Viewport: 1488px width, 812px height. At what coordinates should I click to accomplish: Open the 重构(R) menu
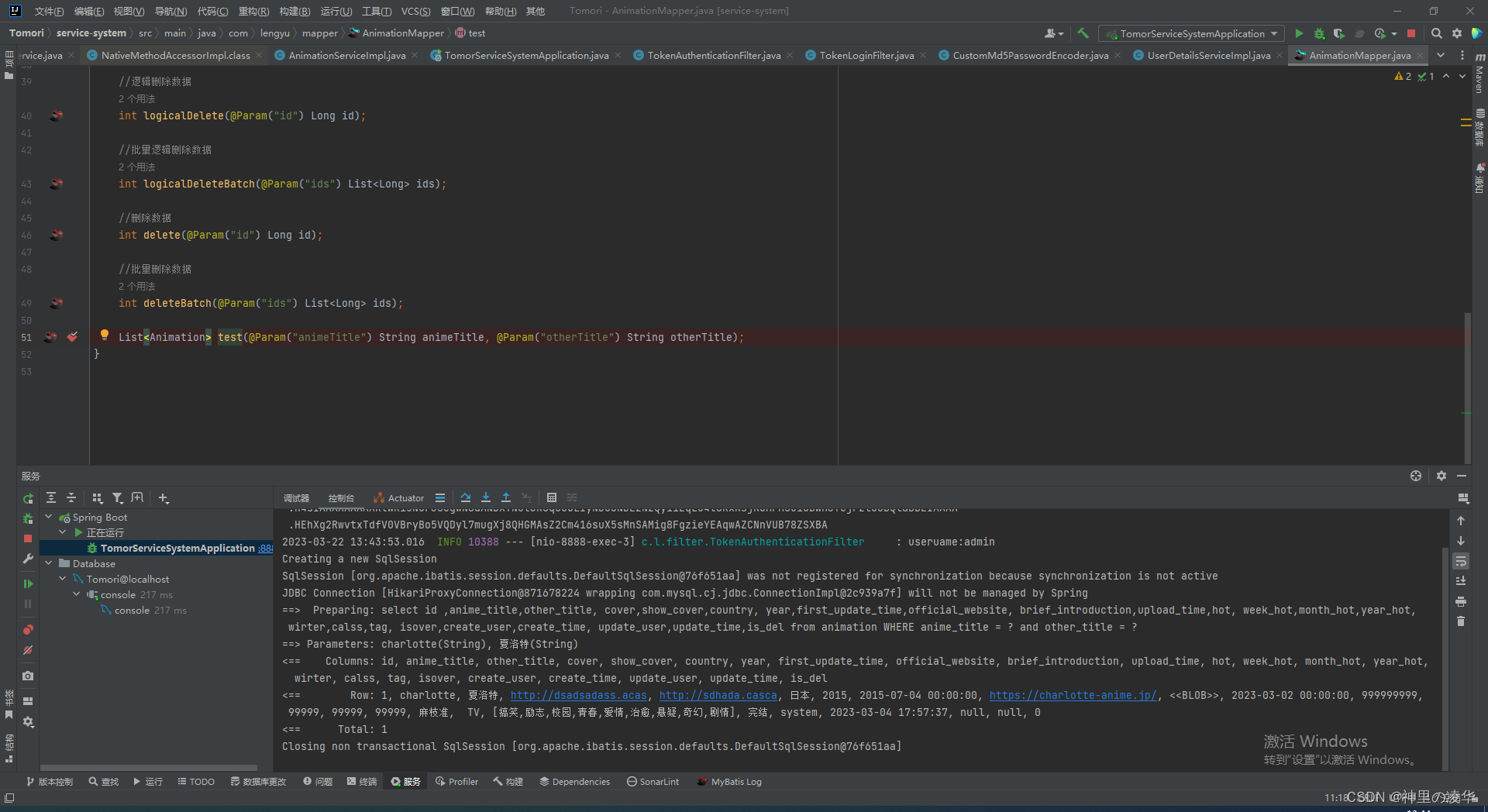(253, 11)
